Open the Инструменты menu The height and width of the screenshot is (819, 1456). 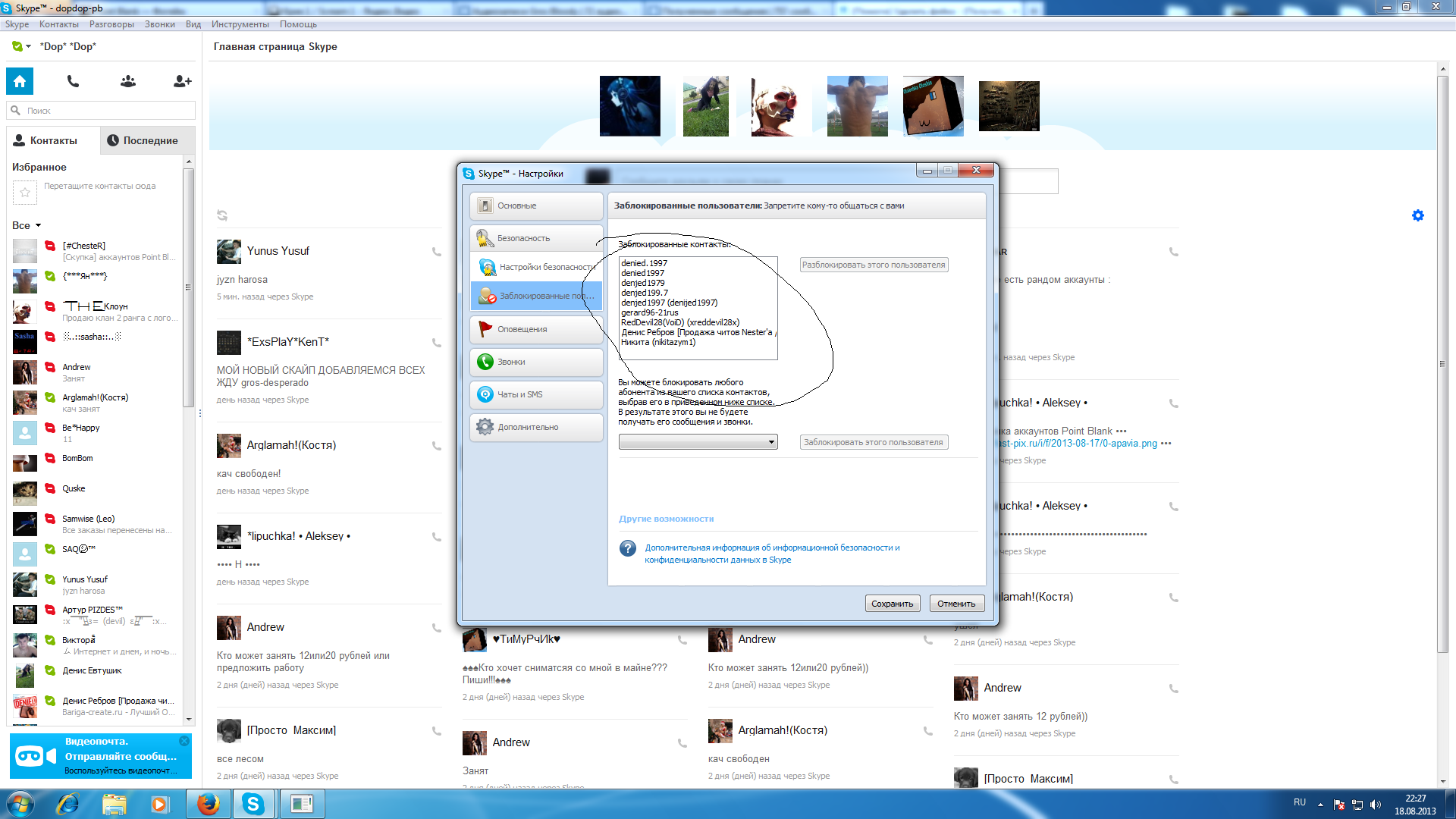pos(240,24)
